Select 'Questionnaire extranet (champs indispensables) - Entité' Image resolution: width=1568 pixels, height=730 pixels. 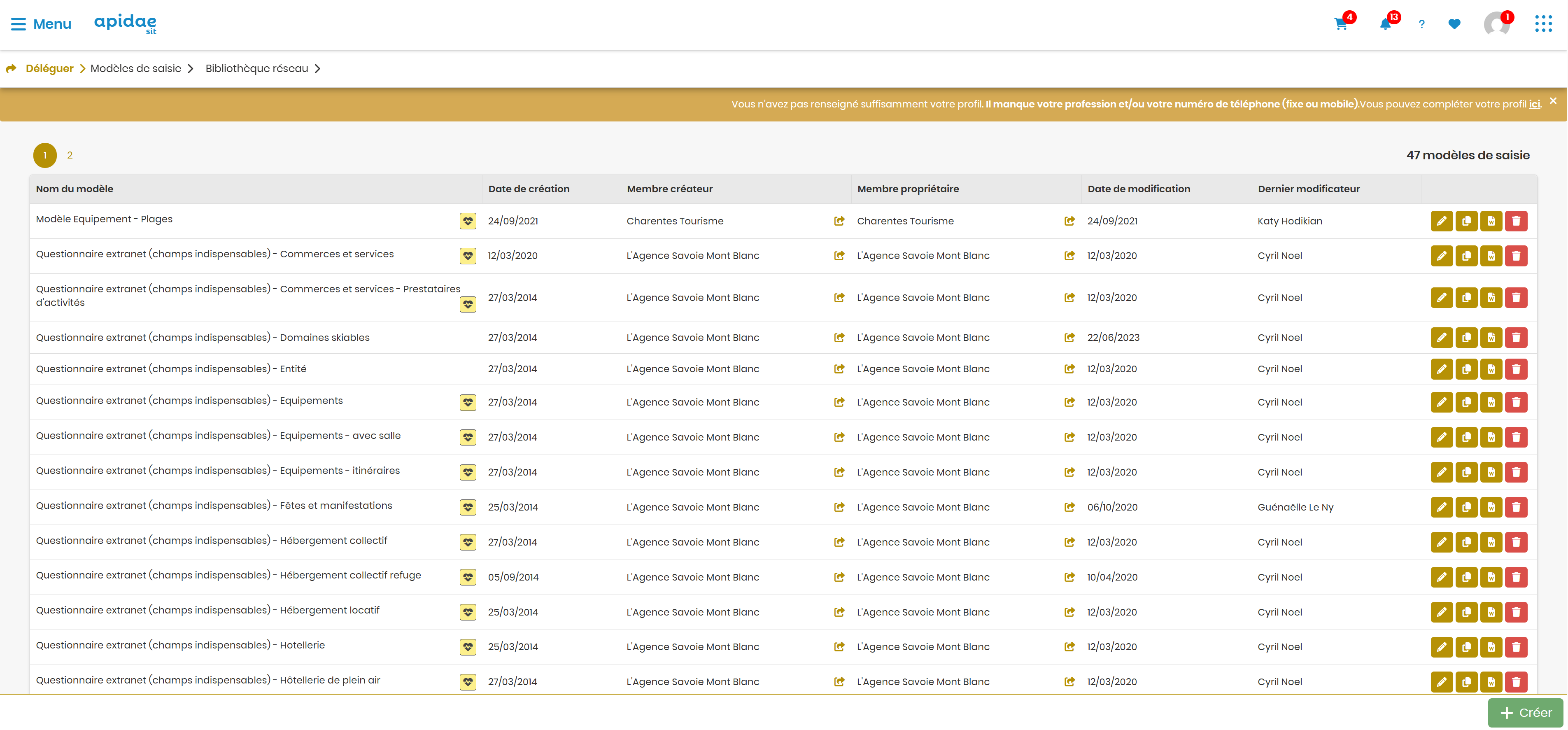click(x=171, y=369)
